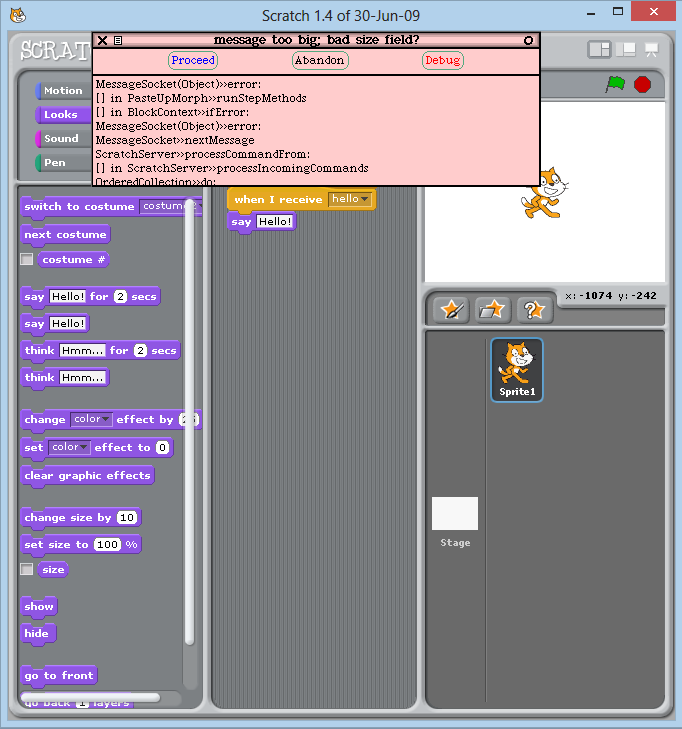Viewport: 682px width, 729px height.
Task: Click the Abandon button
Action: 320,60
